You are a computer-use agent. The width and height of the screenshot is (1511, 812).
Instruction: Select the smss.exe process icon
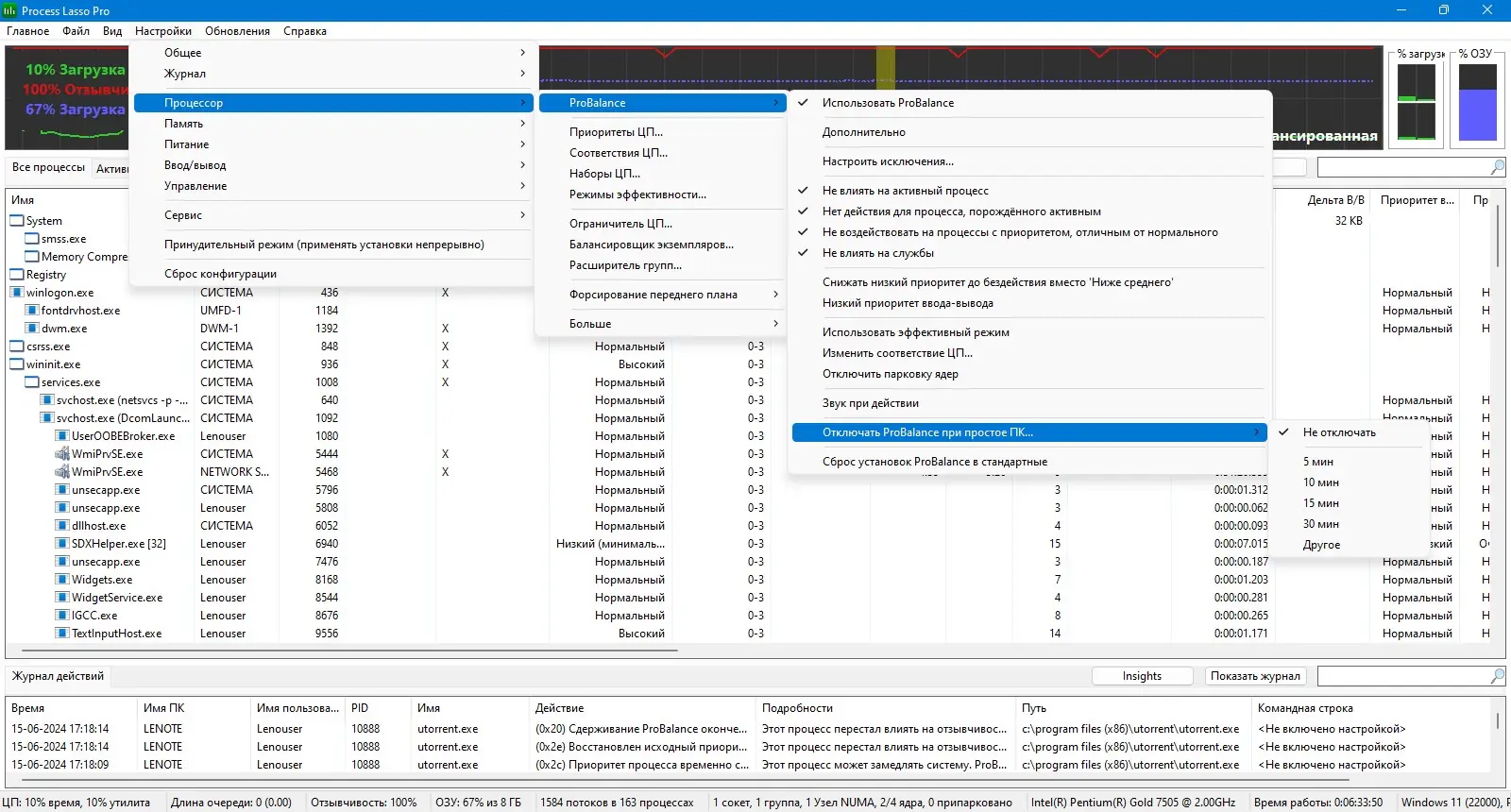[x=32, y=239]
